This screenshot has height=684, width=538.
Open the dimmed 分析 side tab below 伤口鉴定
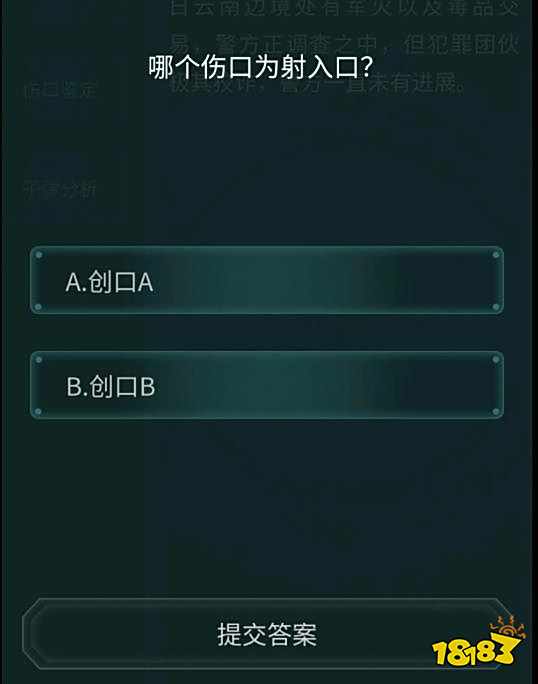pyautogui.click(x=60, y=189)
